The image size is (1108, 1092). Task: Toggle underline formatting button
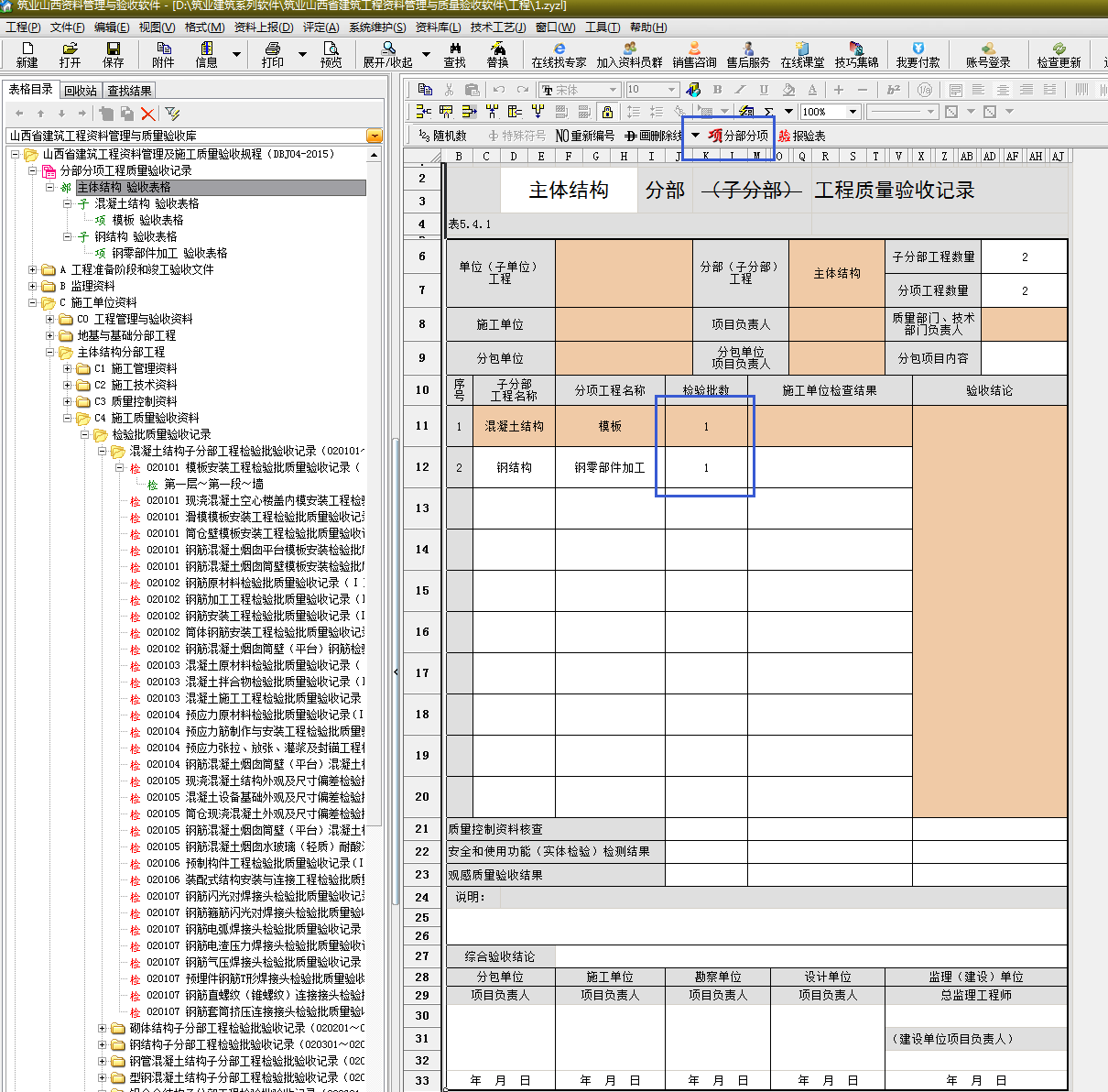(x=764, y=90)
